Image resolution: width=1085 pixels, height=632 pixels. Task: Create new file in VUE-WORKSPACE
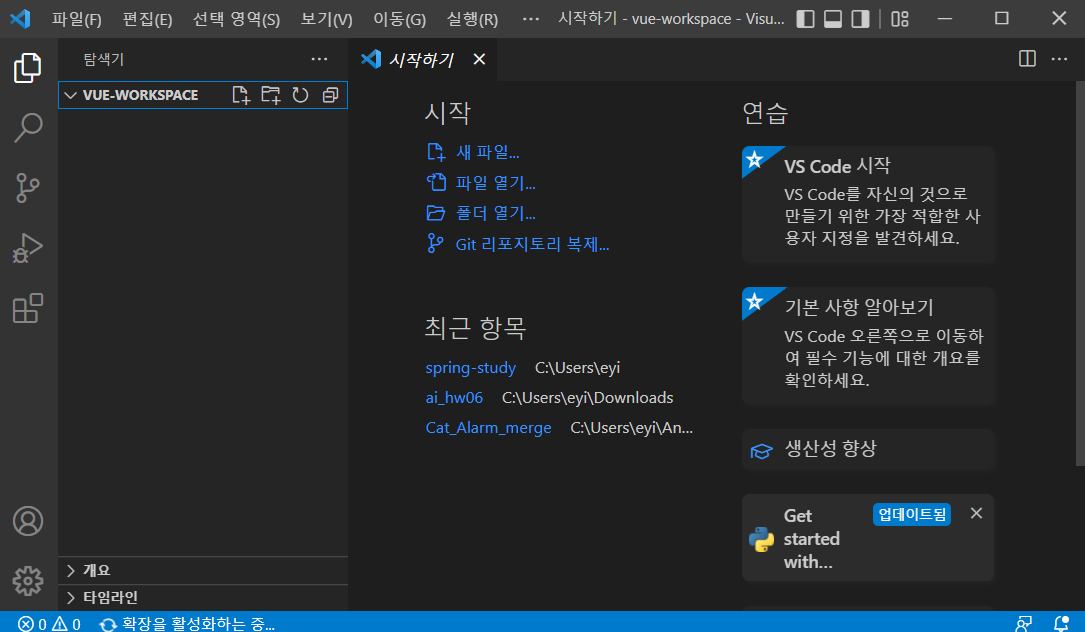(x=240, y=95)
